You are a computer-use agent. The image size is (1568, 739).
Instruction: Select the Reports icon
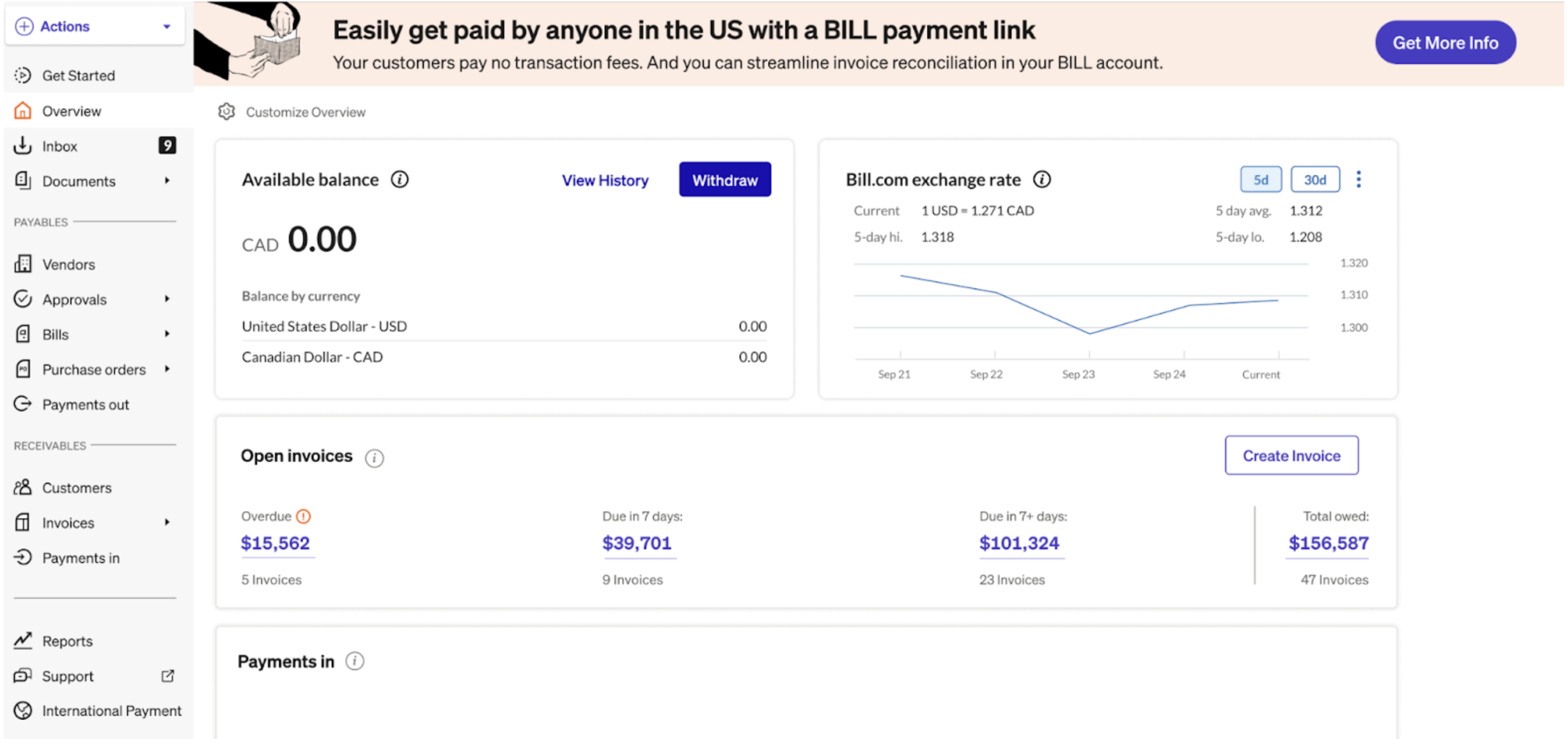[23, 640]
